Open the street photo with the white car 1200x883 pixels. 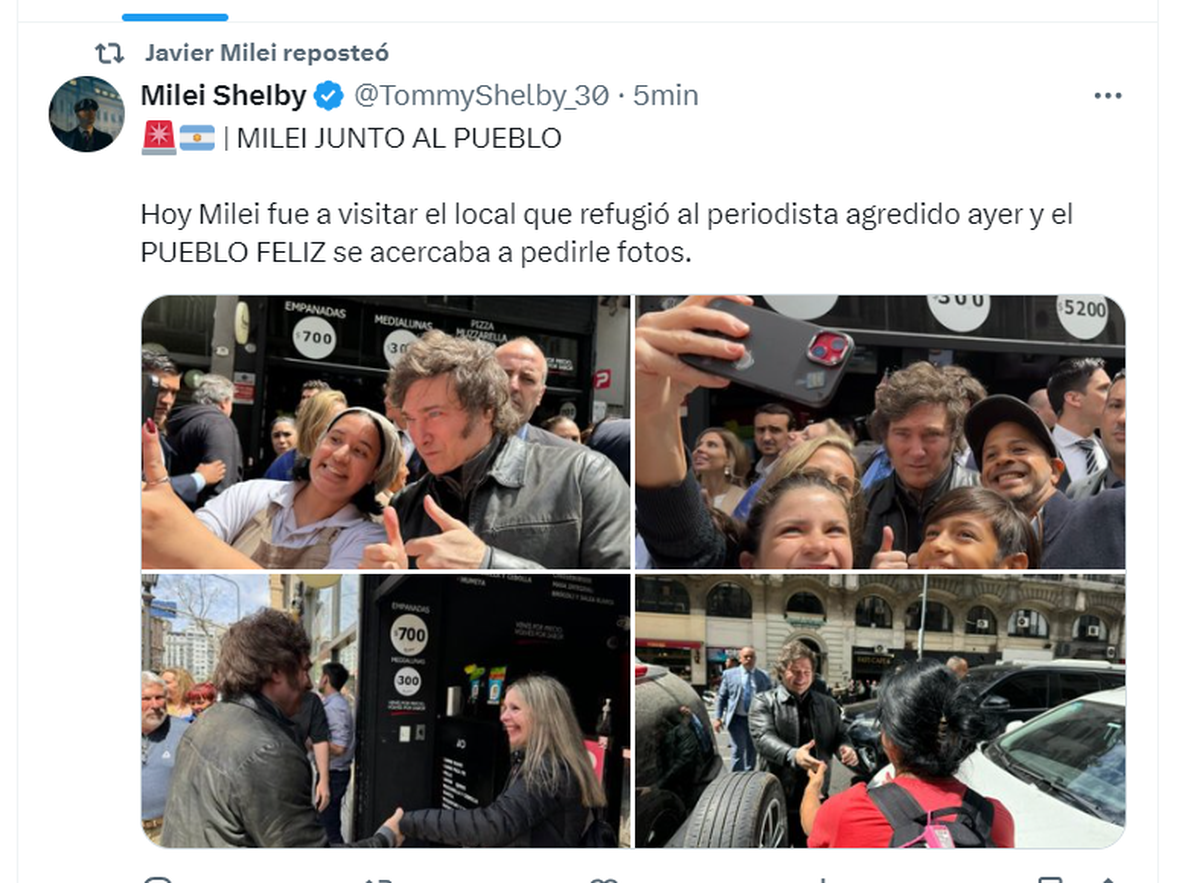point(880,711)
